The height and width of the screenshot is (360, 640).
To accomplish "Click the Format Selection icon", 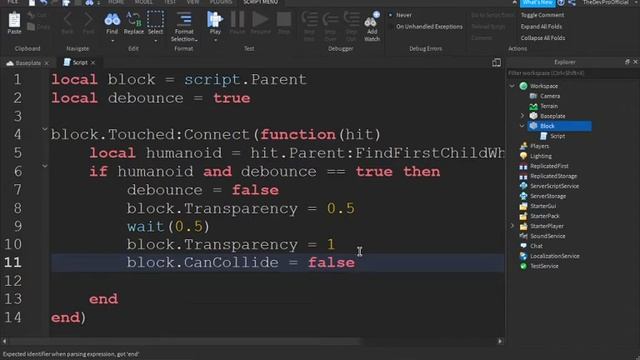I will (184, 19).
